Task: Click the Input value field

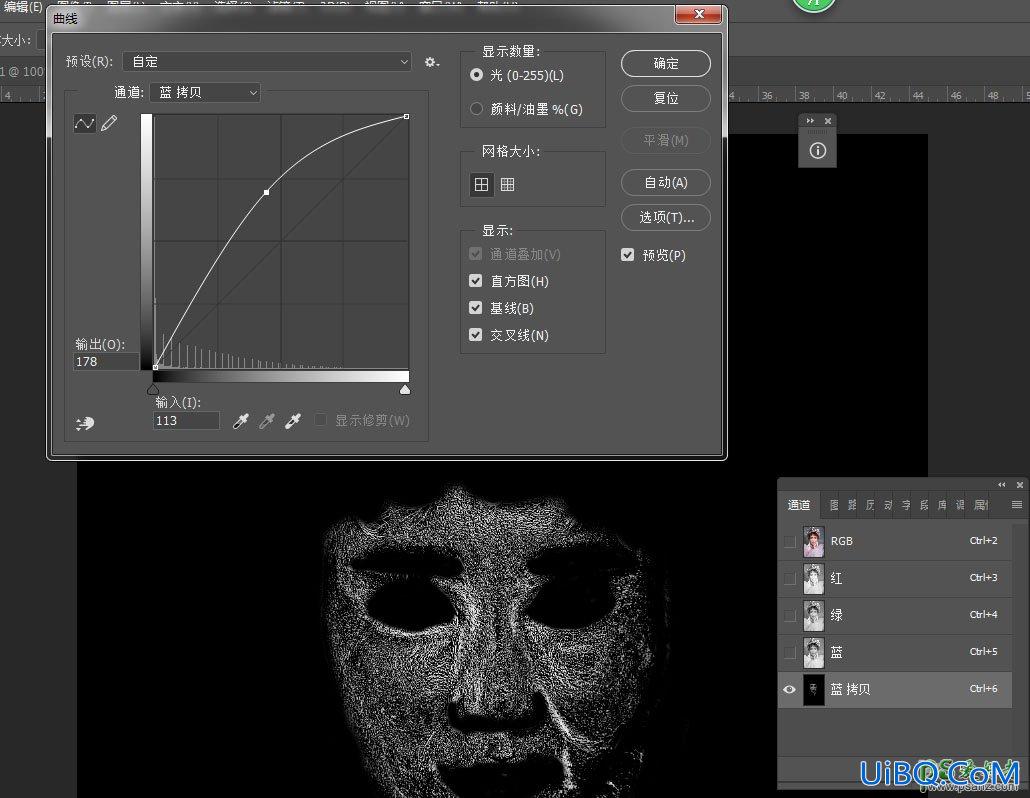Action: point(186,421)
